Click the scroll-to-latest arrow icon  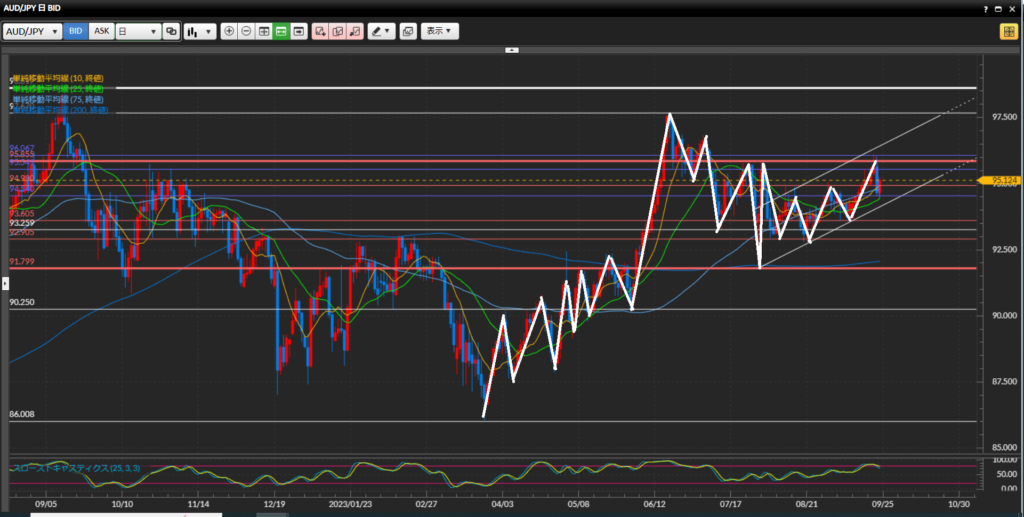point(298,31)
